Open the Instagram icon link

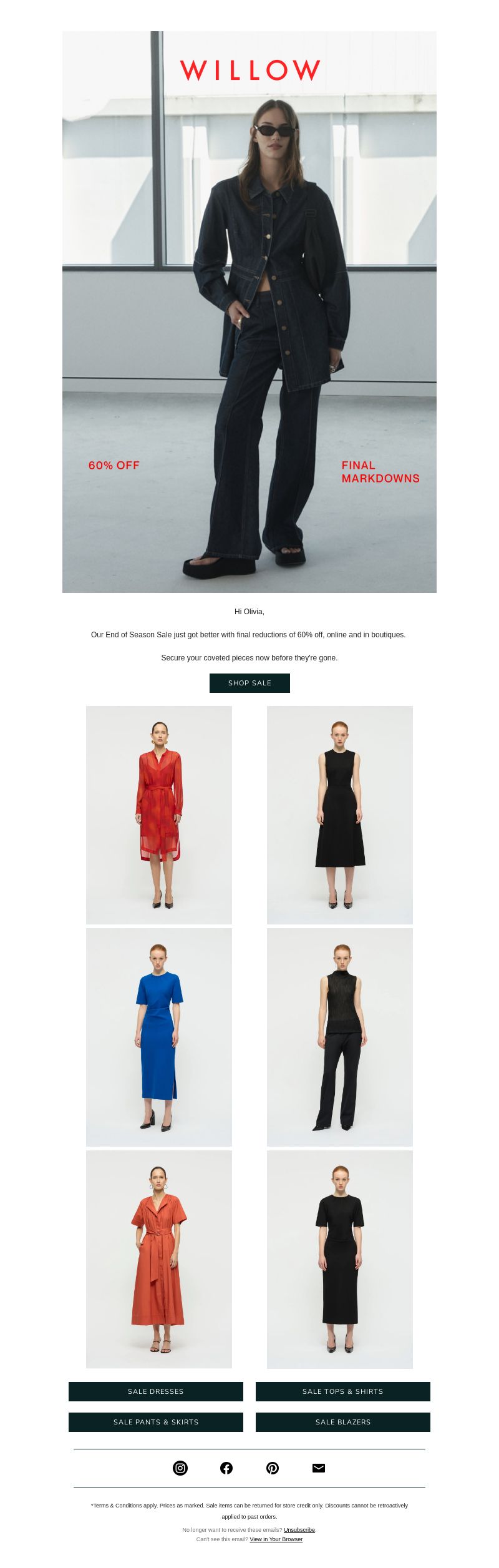[x=180, y=1468]
